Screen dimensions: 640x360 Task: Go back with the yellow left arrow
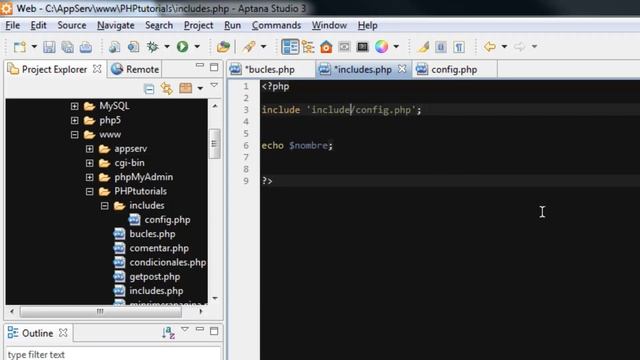tap(490, 47)
